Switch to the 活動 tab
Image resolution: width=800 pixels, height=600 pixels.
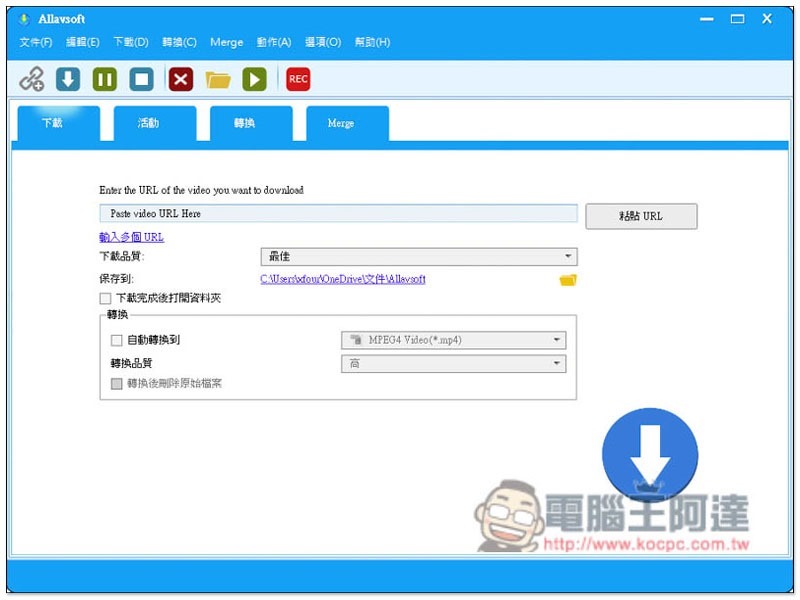(x=155, y=123)
